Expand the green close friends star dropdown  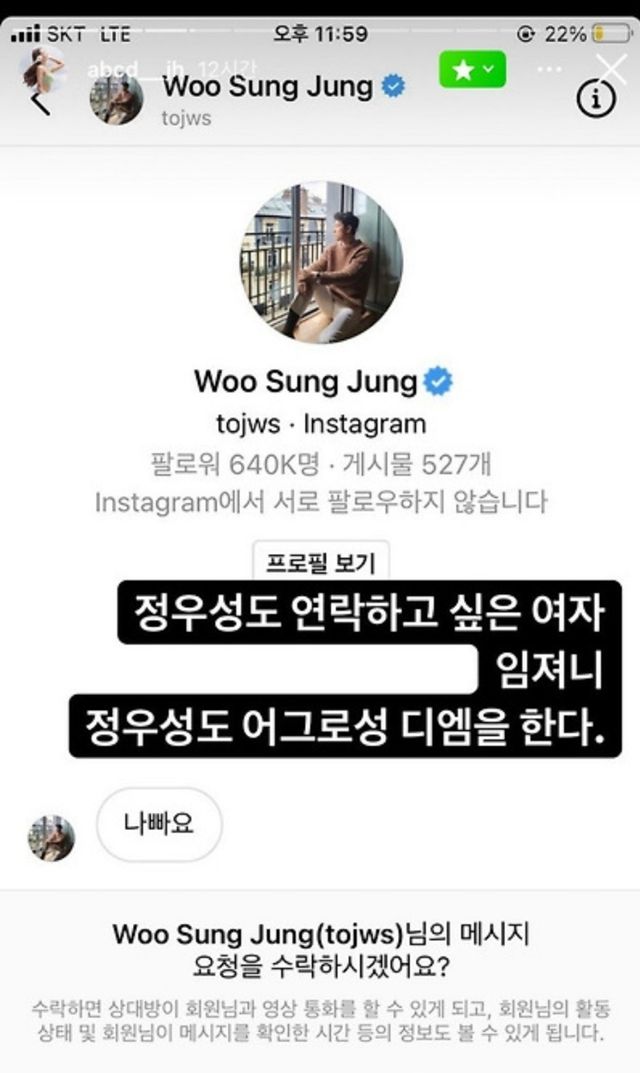472,69
